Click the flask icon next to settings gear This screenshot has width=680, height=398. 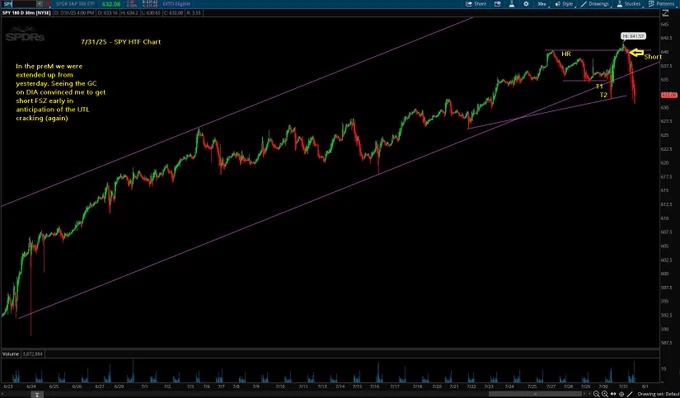512,4
